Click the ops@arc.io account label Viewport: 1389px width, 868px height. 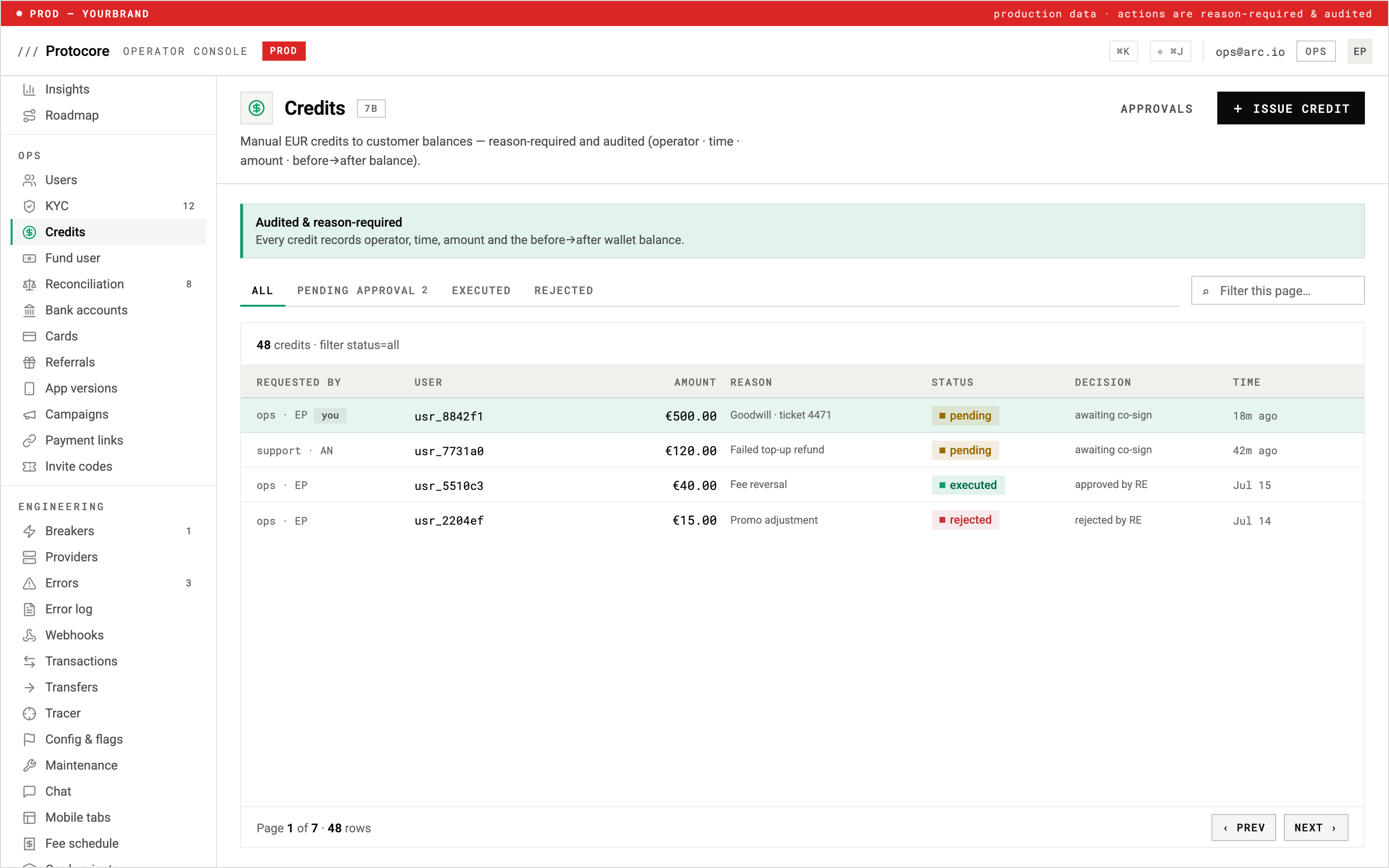[x=1250, y=52]
